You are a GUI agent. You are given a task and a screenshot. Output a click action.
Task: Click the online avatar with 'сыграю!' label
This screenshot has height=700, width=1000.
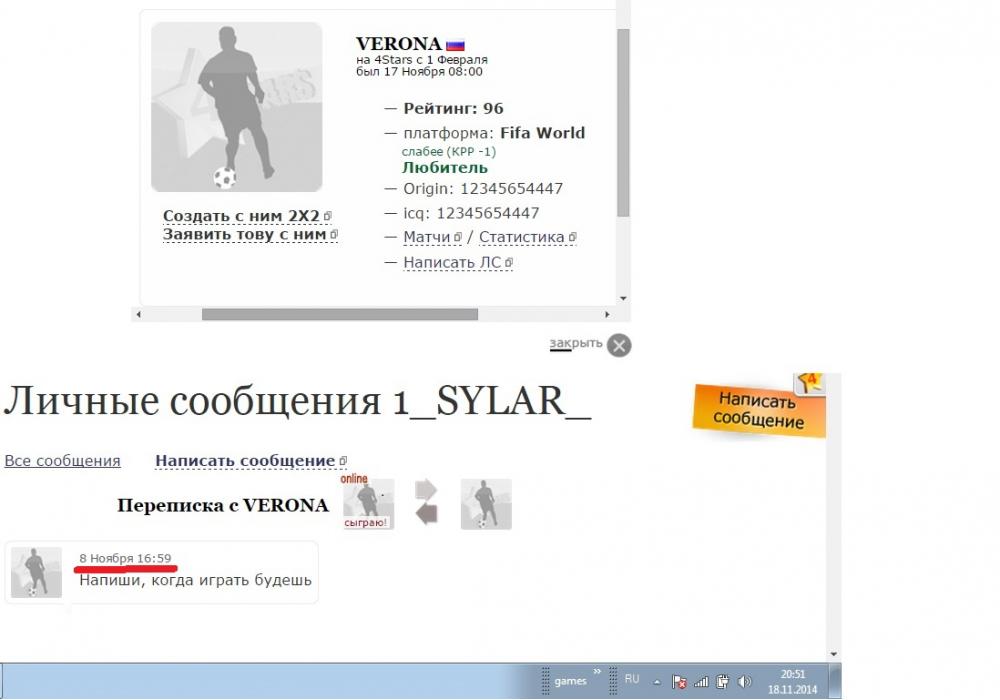pyautogui.click(x=369, y=504)
